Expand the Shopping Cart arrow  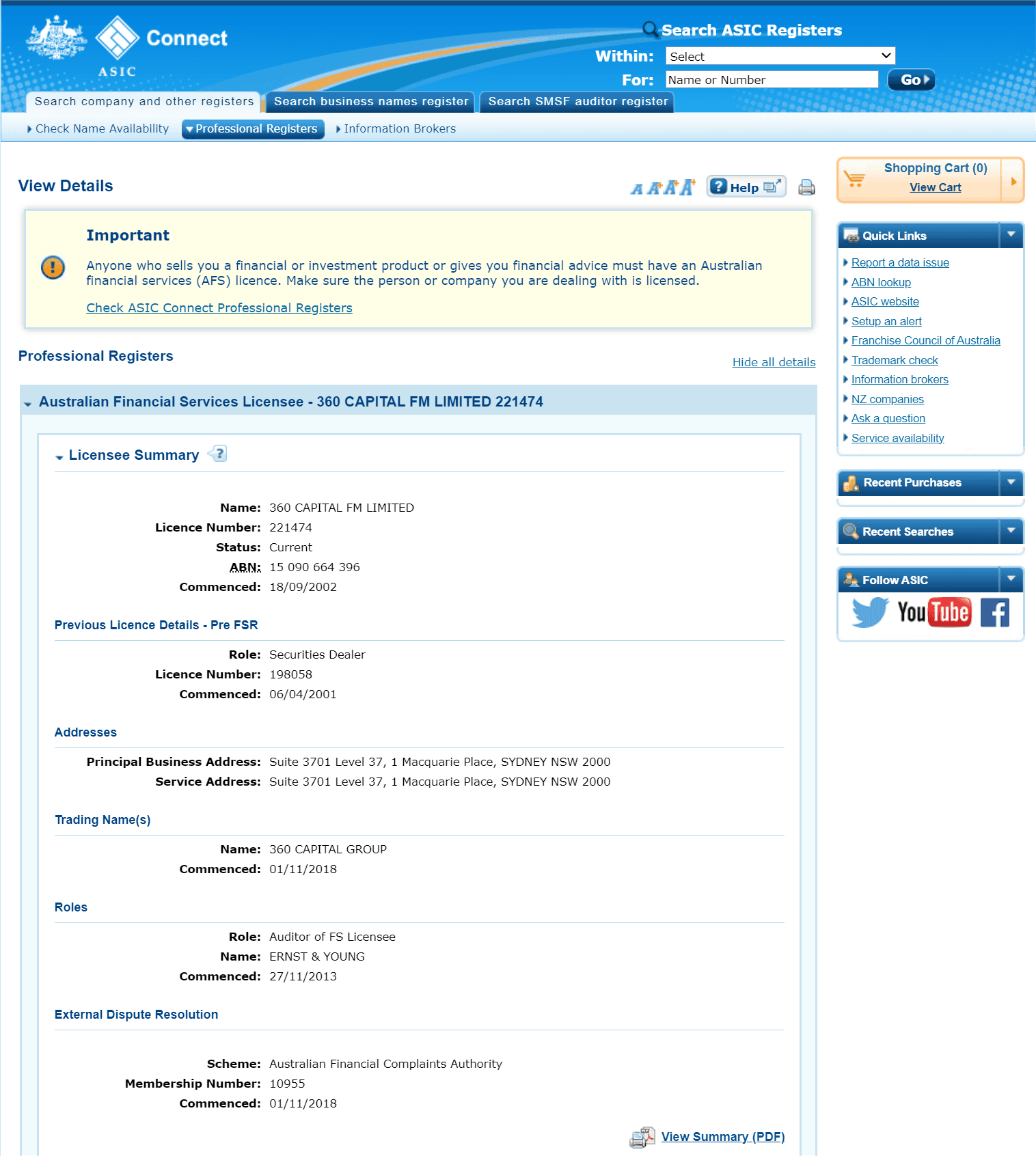1013,181
